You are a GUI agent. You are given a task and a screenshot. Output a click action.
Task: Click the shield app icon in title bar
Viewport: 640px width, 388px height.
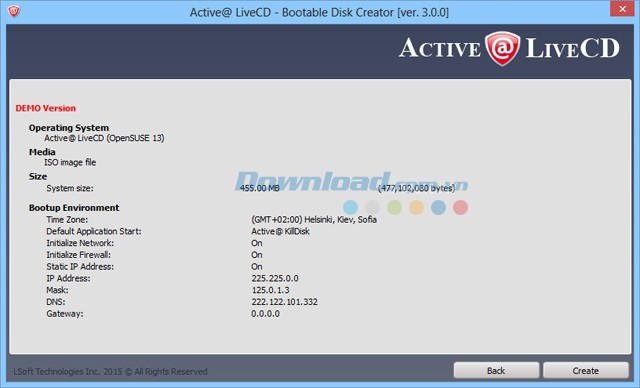coord(14,11)
